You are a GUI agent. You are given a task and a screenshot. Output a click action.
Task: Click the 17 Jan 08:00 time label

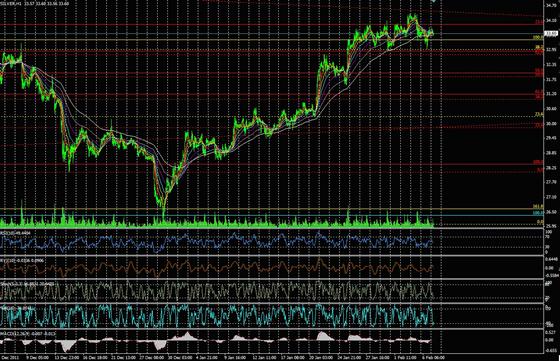[x=292, y=357]
